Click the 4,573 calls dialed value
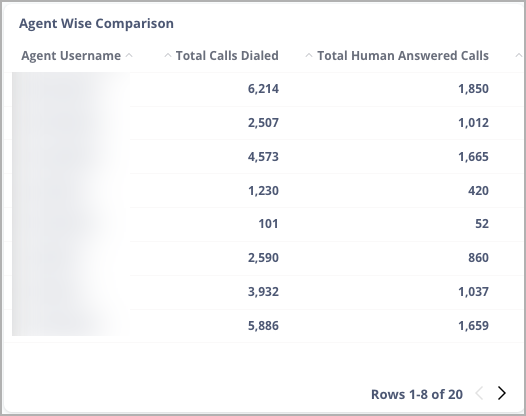 click(263, 157)
